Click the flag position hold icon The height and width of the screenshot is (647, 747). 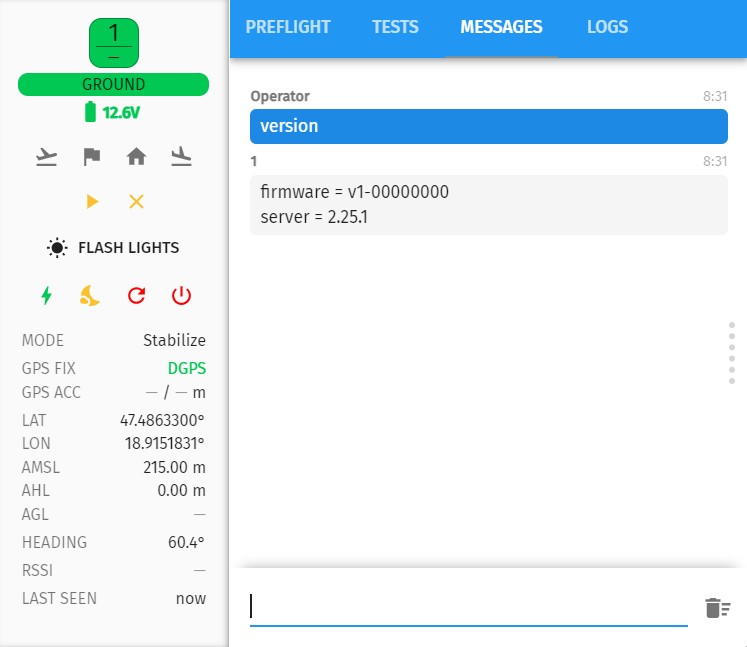91,157
